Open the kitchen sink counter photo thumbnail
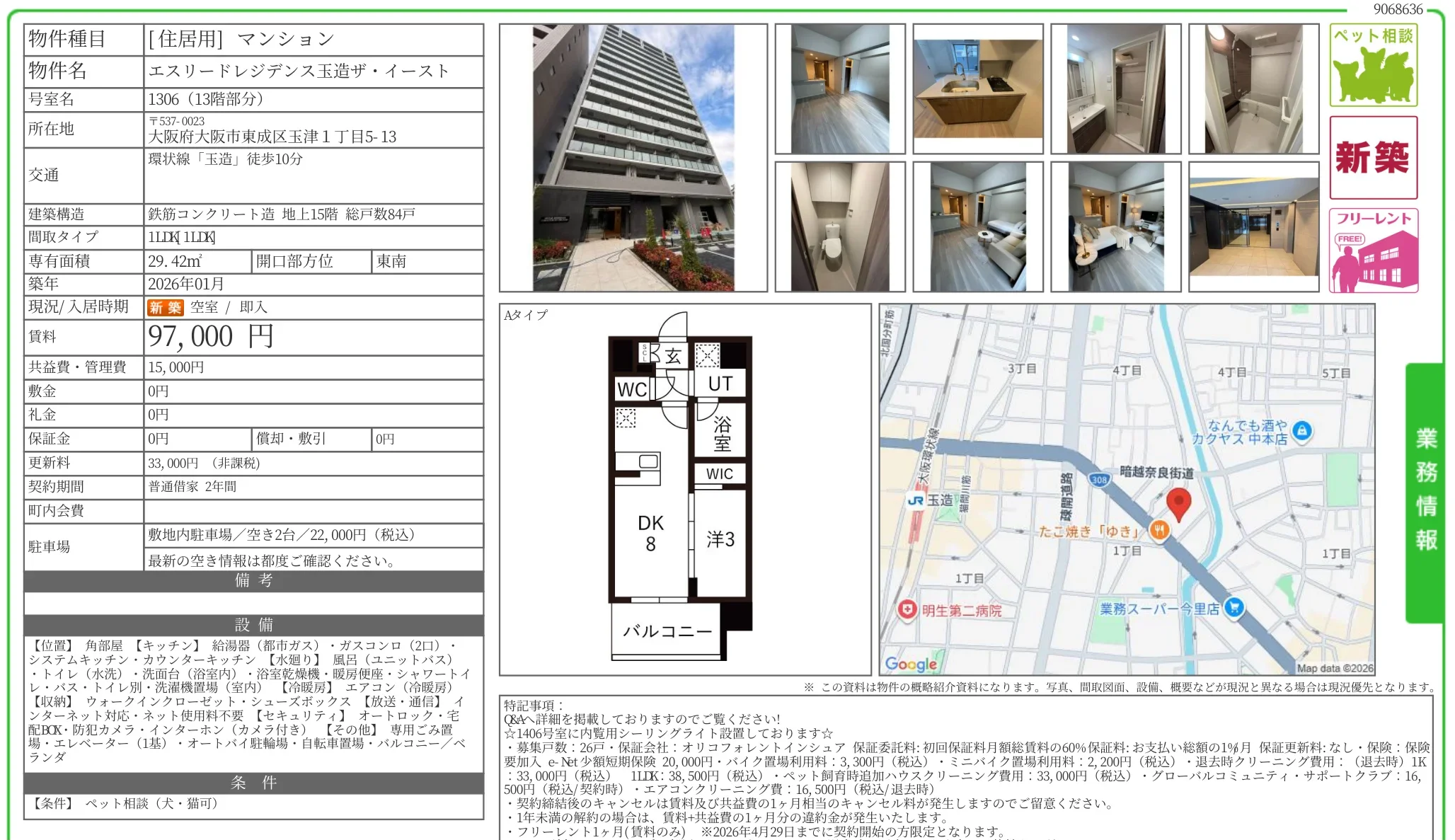1455x840 pixels. point(977,88)
